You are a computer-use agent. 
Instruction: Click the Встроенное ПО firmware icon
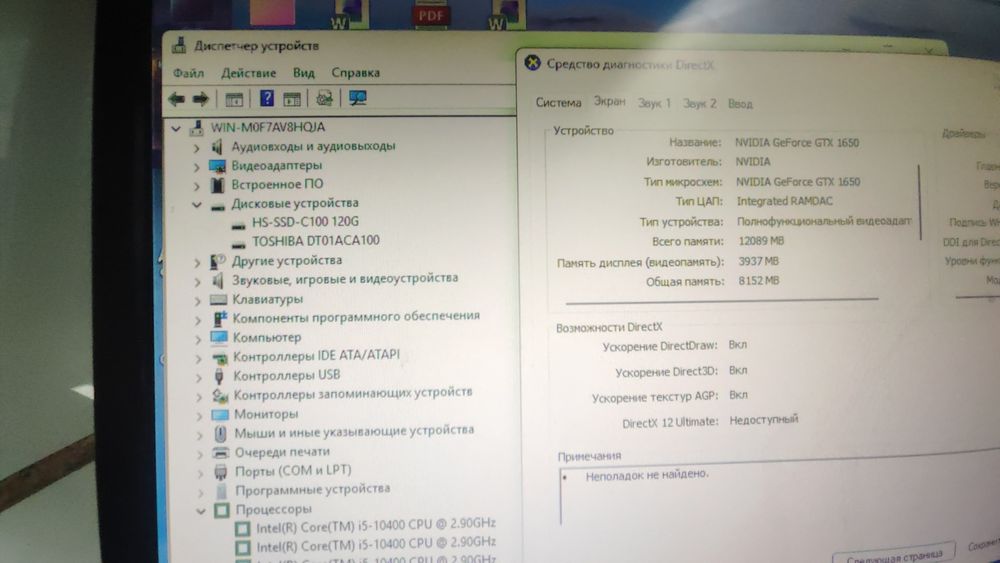[x=217, y=185]
